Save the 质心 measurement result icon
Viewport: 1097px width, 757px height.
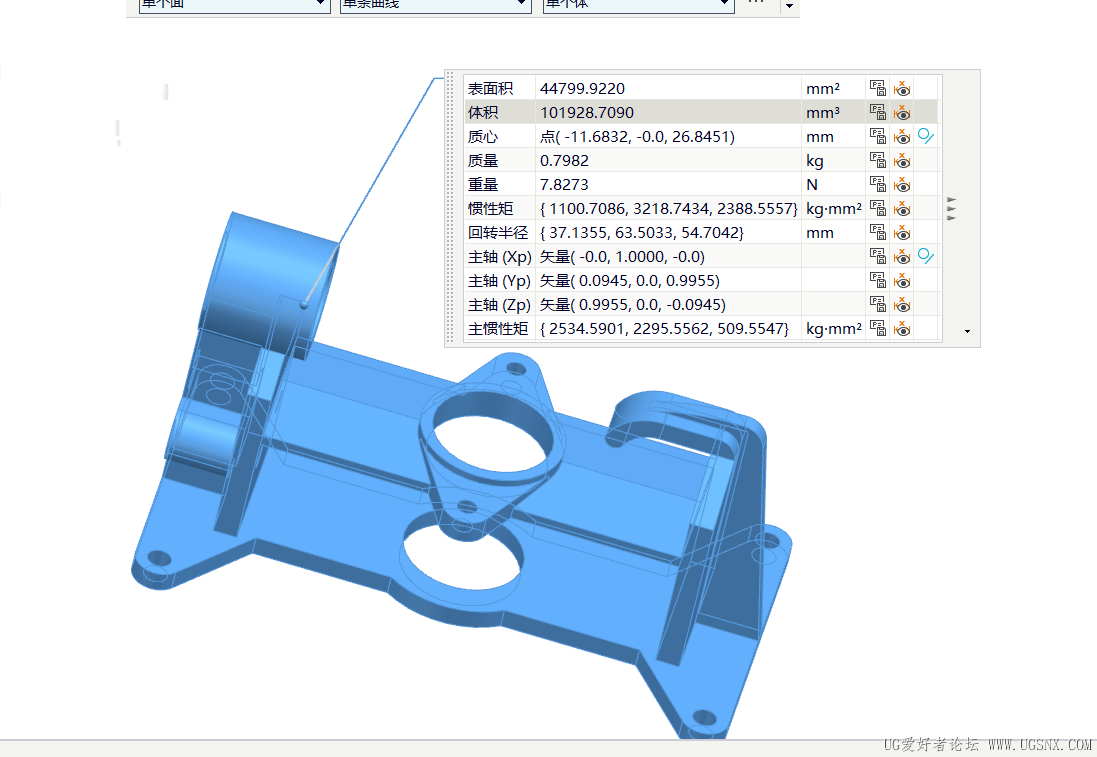point(877,136)
